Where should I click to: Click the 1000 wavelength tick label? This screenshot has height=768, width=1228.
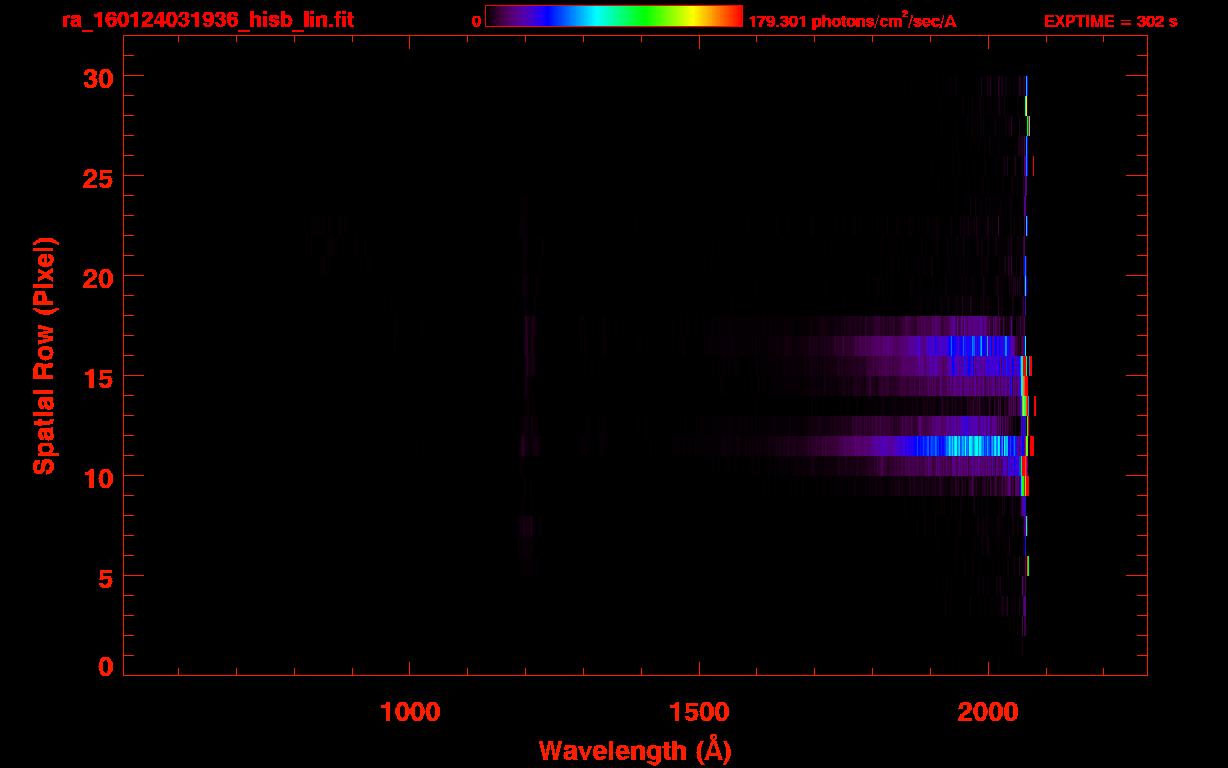click(410, 712)
